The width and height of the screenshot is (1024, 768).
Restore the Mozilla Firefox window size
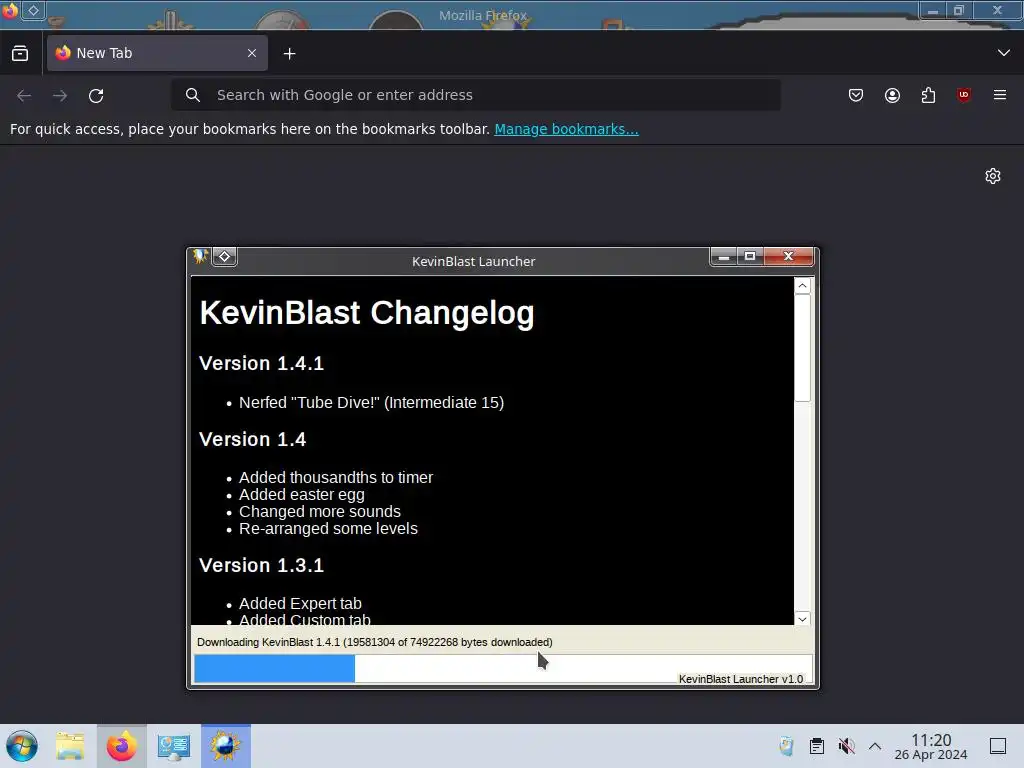pos(959,10)
